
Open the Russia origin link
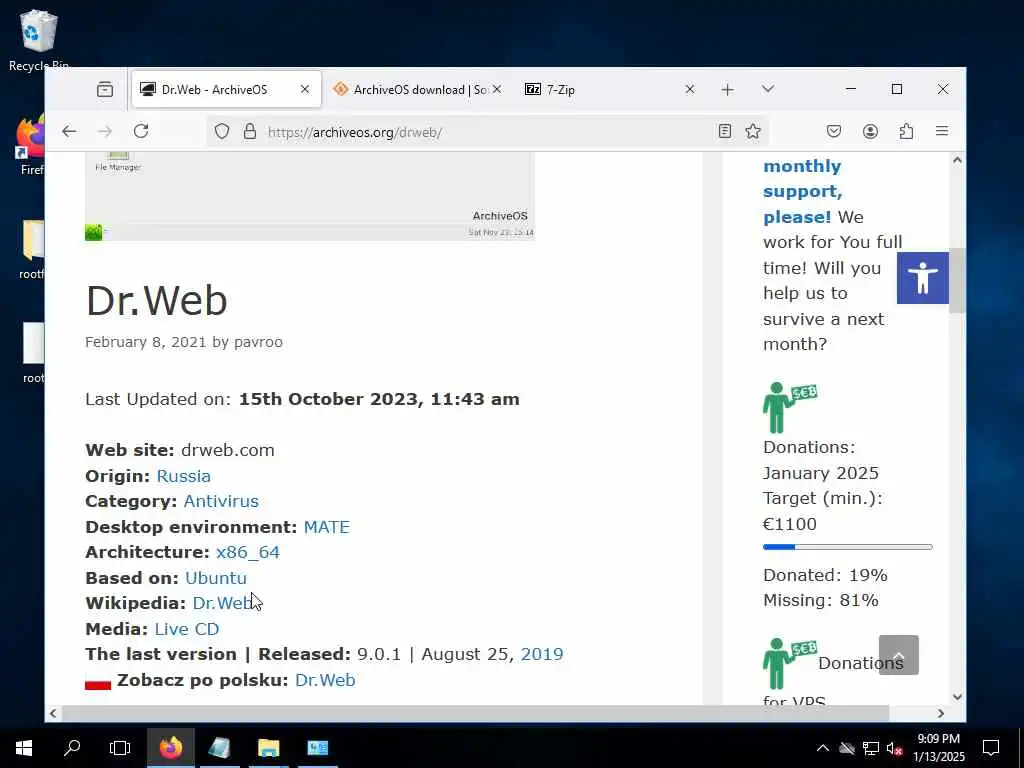184,476
